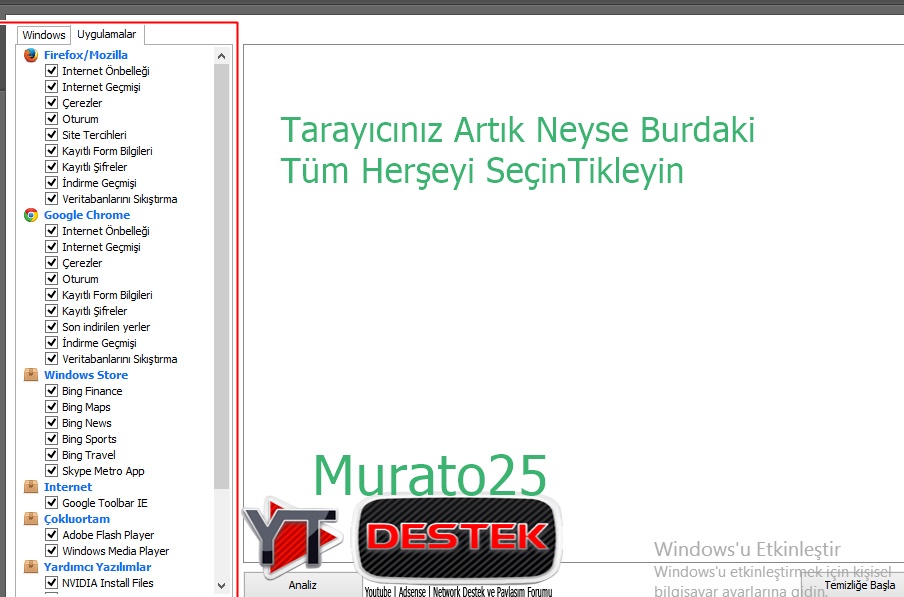
Task: Click the Windows Store package icon
Action: tap(31, 375)
